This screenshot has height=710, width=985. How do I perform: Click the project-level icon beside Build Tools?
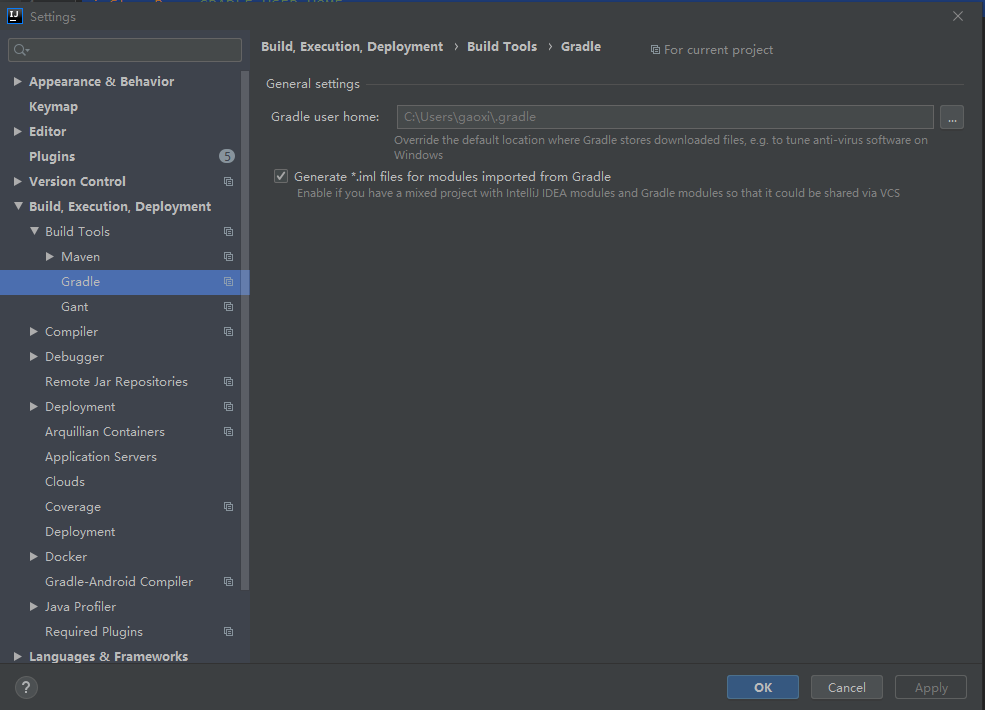[x=229, y=232]
